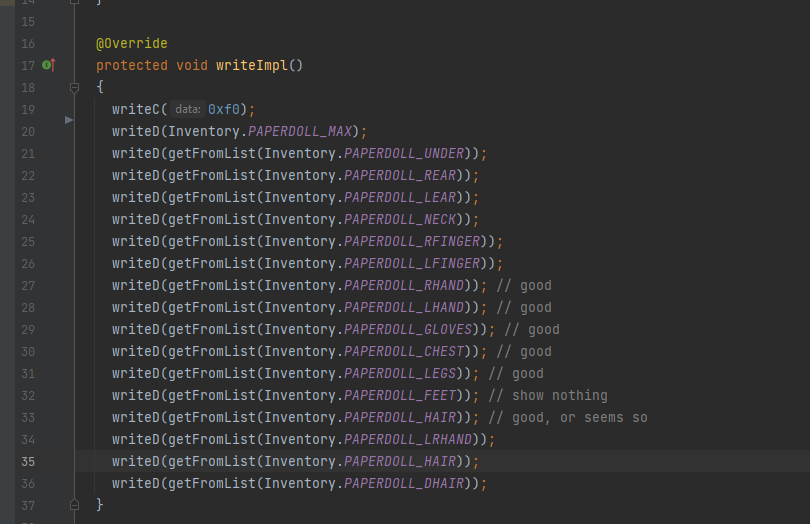Click PAPERDOLL_FEET constant
This screenshot has height=524, width=810.
[x=400, y=395]
